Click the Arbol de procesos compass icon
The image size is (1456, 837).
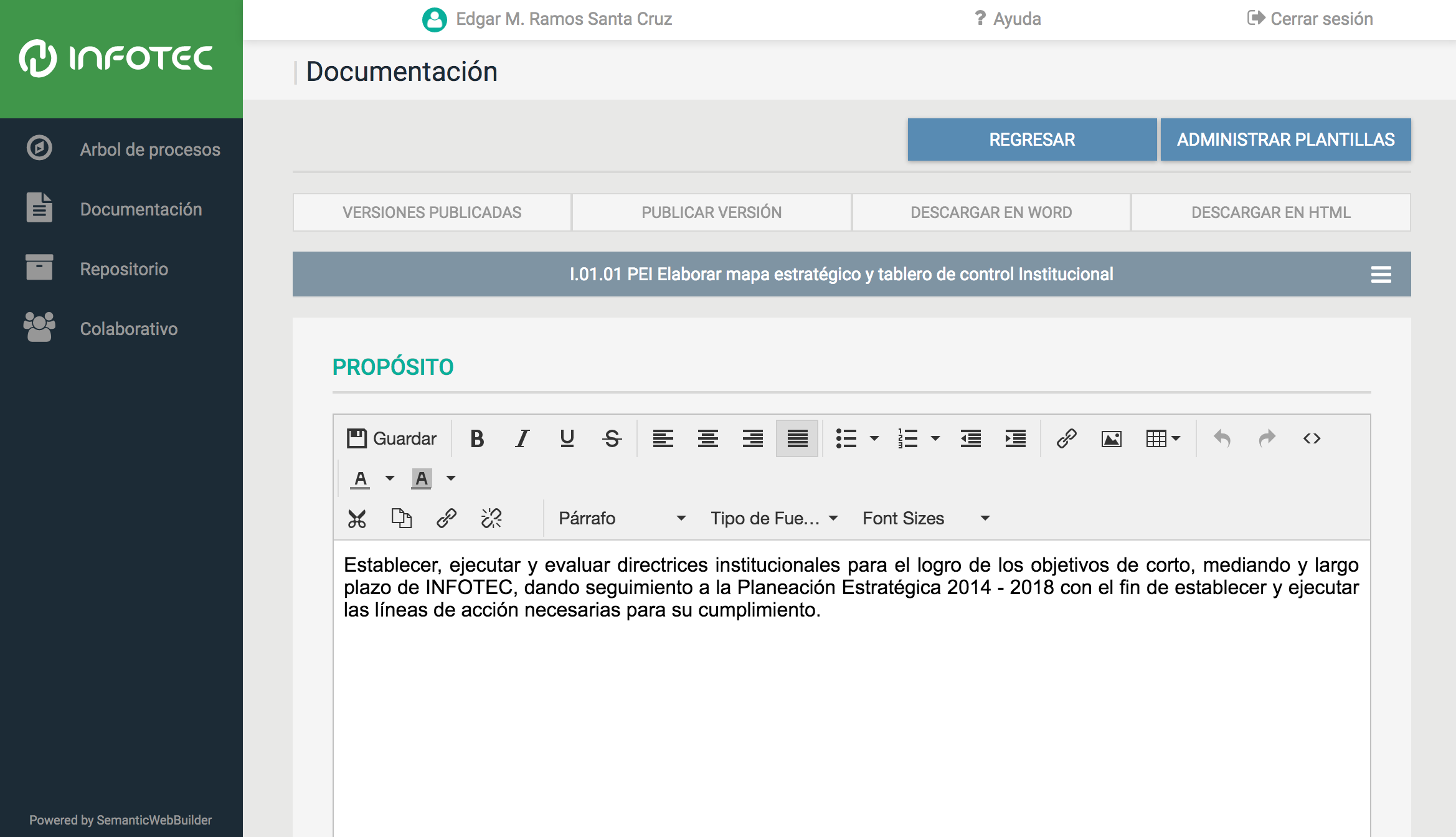click(39, 148)
